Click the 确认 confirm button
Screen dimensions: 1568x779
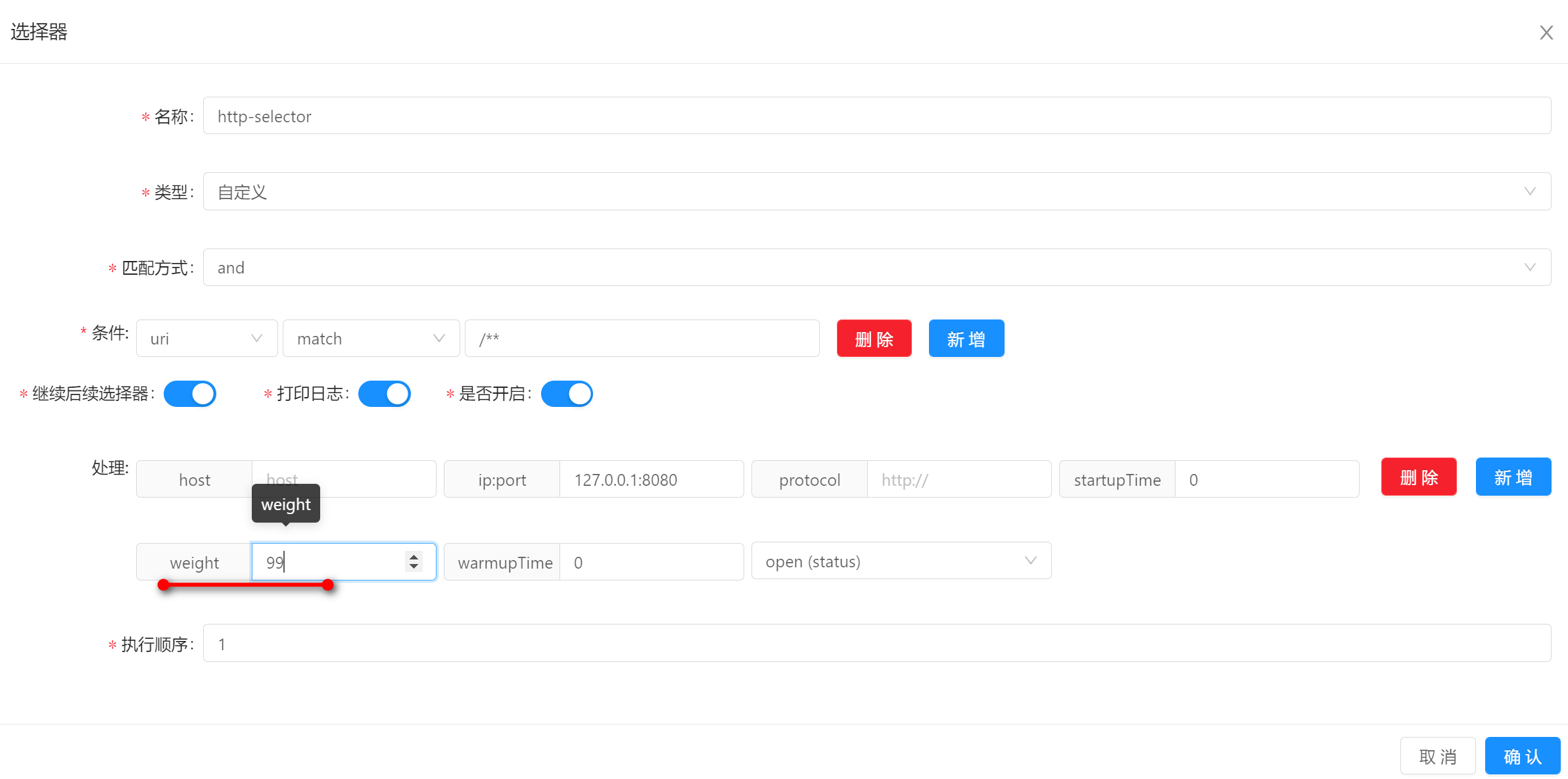pyautogui.click(x=1522, y=757)
